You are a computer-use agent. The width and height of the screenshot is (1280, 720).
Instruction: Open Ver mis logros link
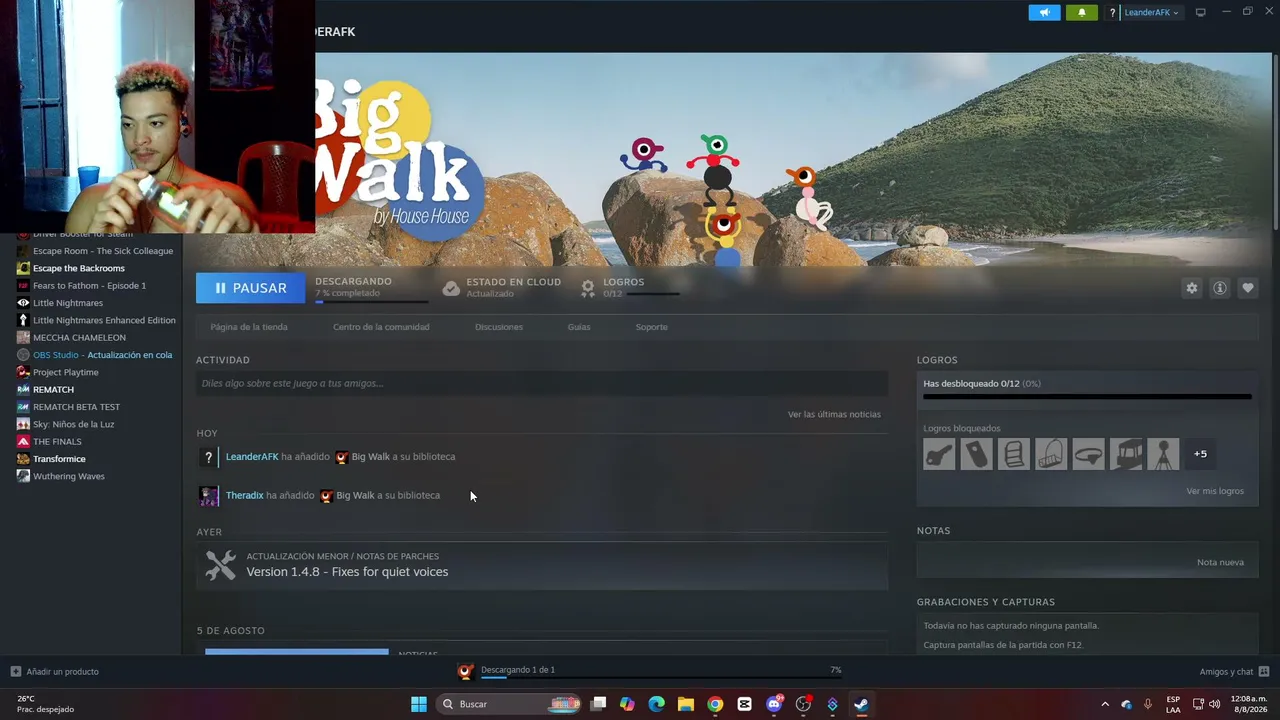1215,491
